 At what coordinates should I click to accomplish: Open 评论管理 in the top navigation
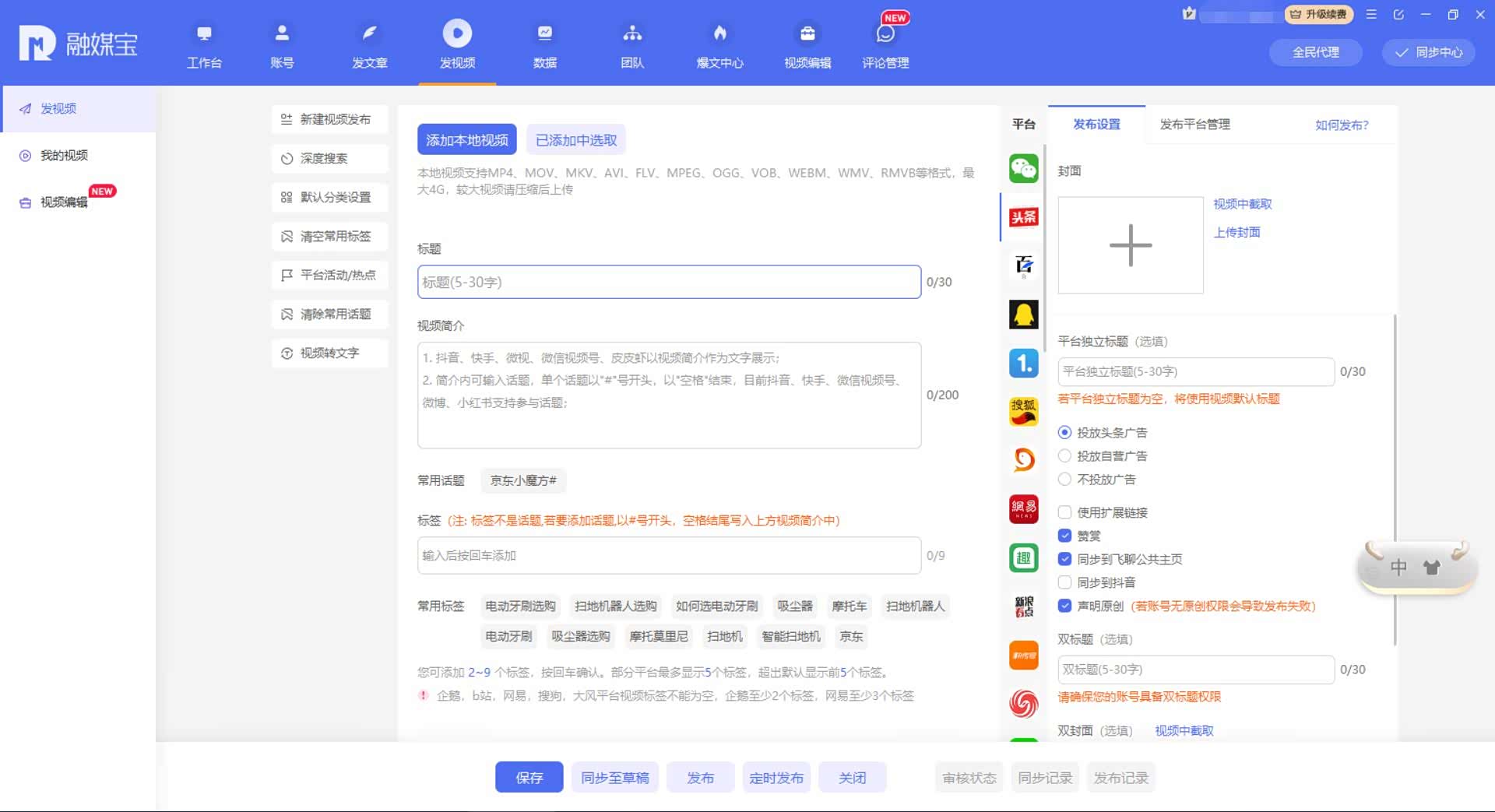[x=885, y=45]
